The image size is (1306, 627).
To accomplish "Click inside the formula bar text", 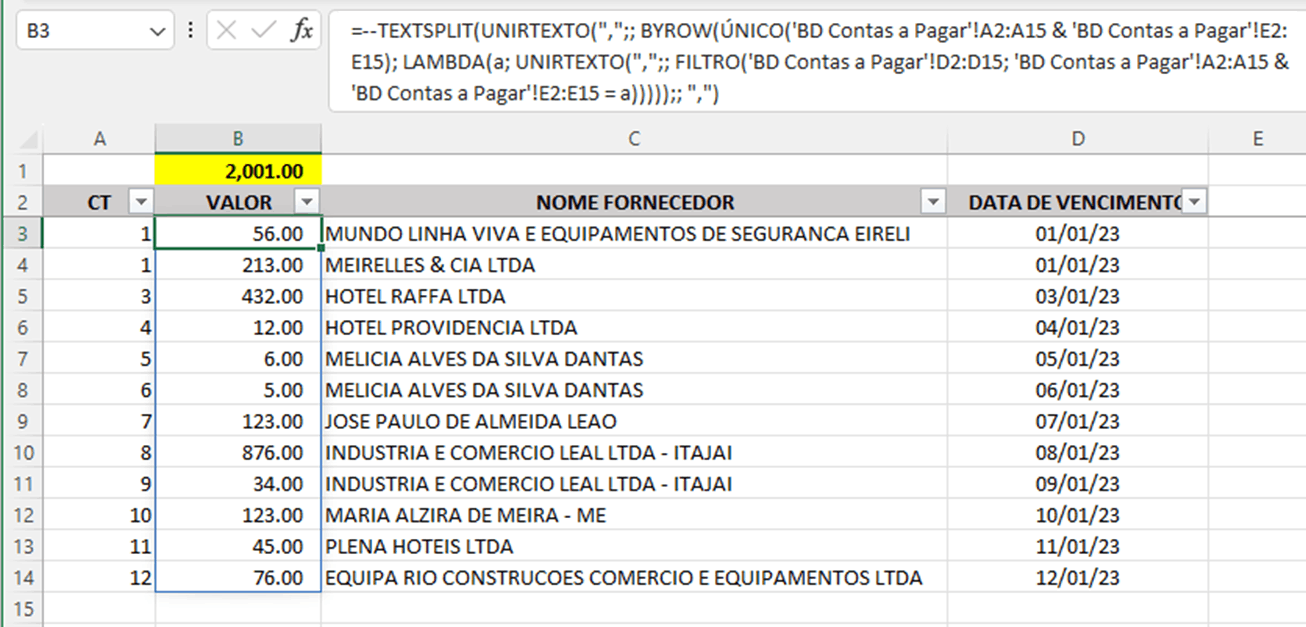I will 815,63.
